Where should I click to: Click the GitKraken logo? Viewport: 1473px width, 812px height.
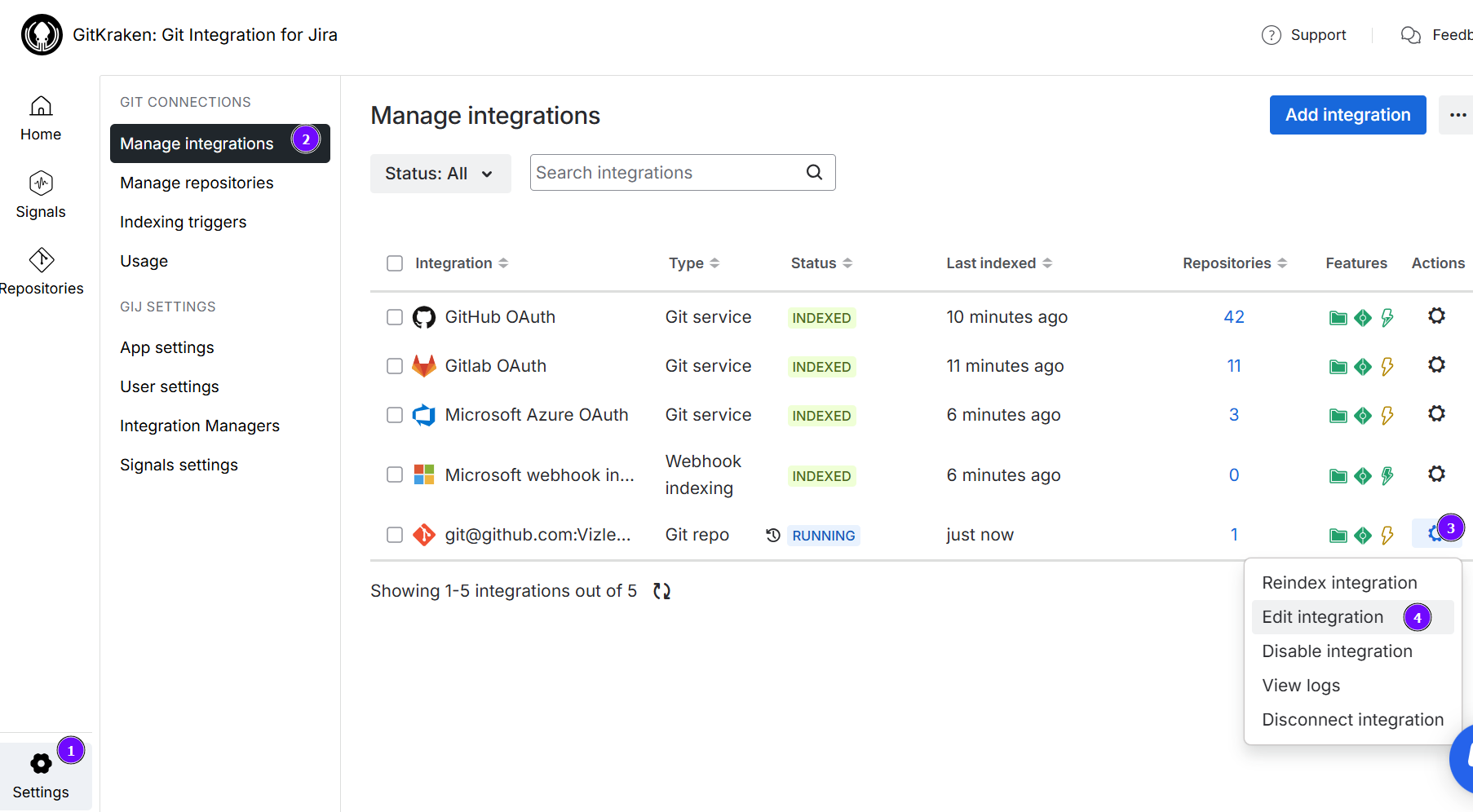coord(42,35)
